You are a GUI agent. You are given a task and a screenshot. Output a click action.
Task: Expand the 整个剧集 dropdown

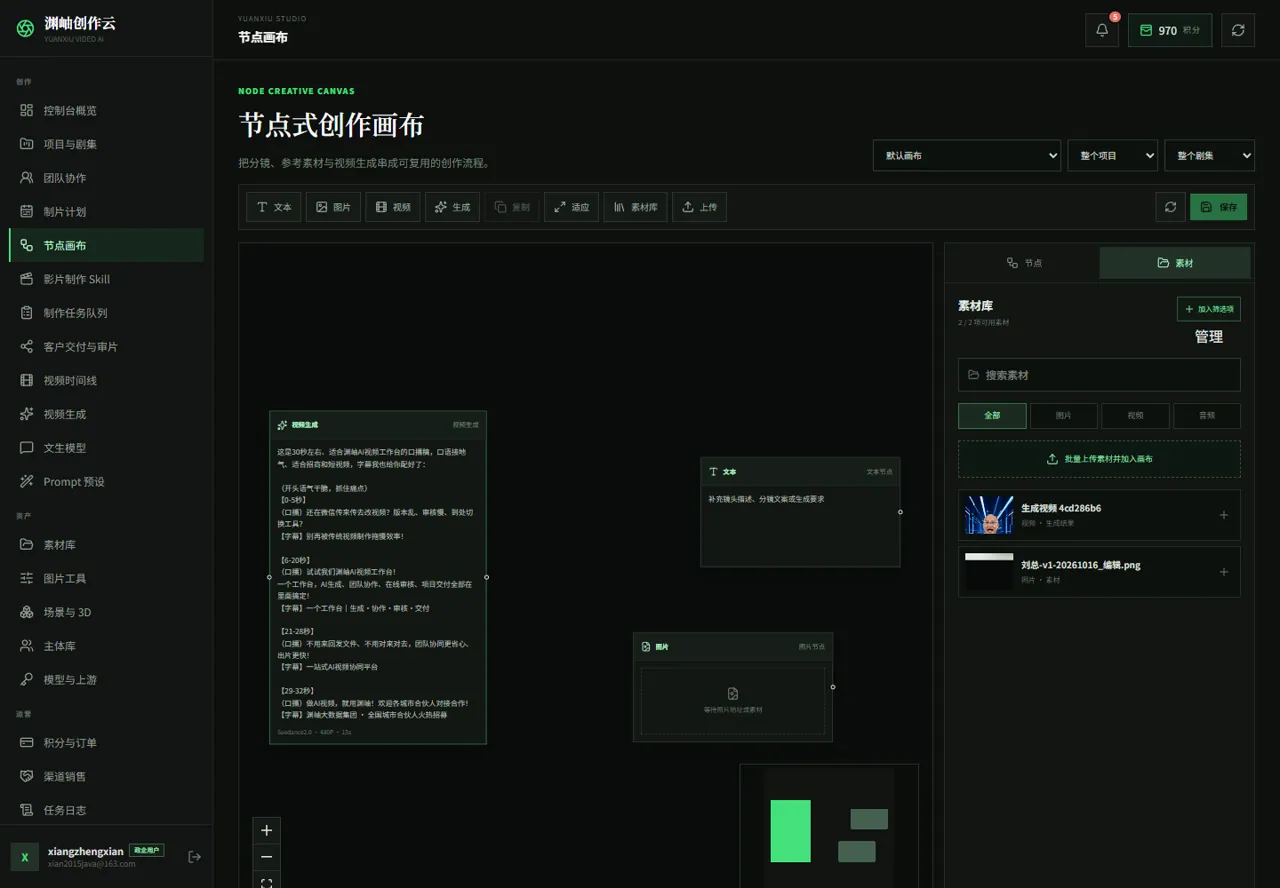(1210, 156)
